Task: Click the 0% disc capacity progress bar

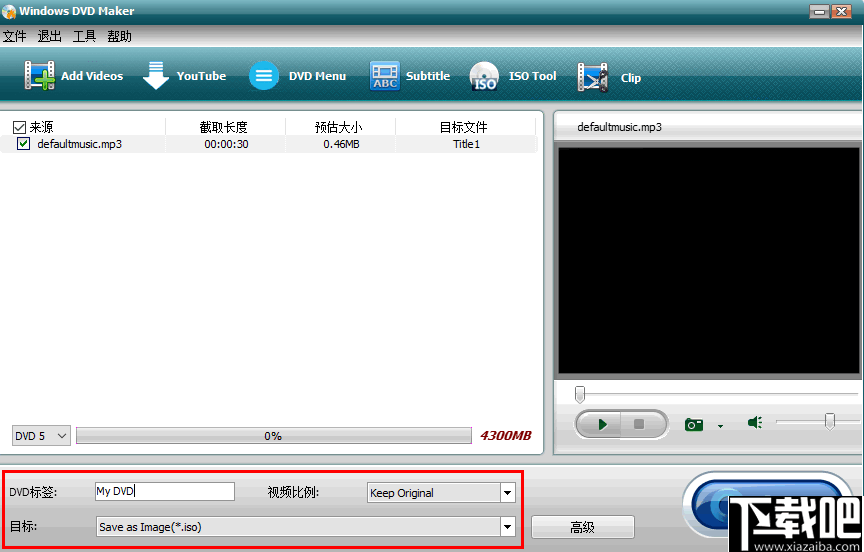Action: pos(273,436)
